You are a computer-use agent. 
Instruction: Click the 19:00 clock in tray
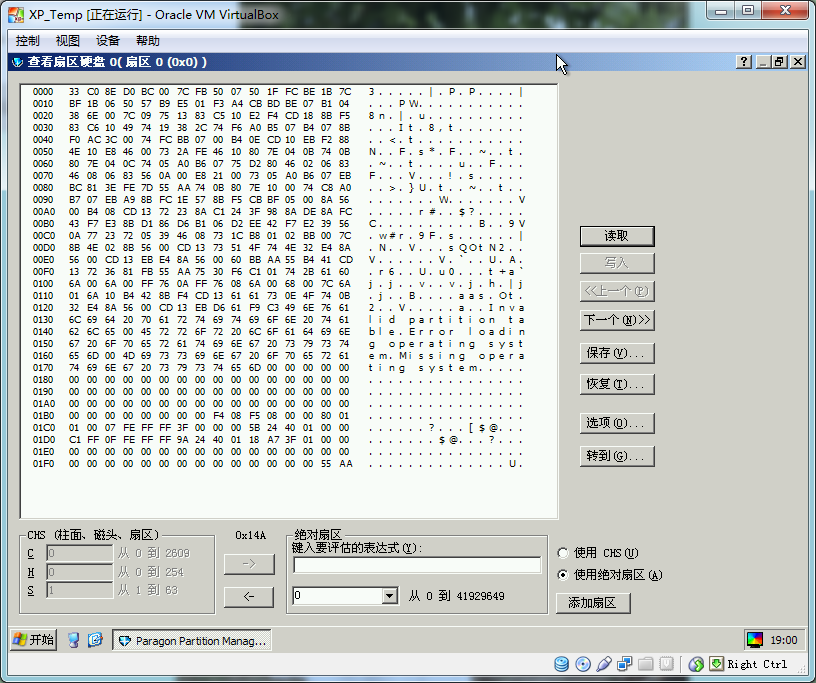[784, 640]
